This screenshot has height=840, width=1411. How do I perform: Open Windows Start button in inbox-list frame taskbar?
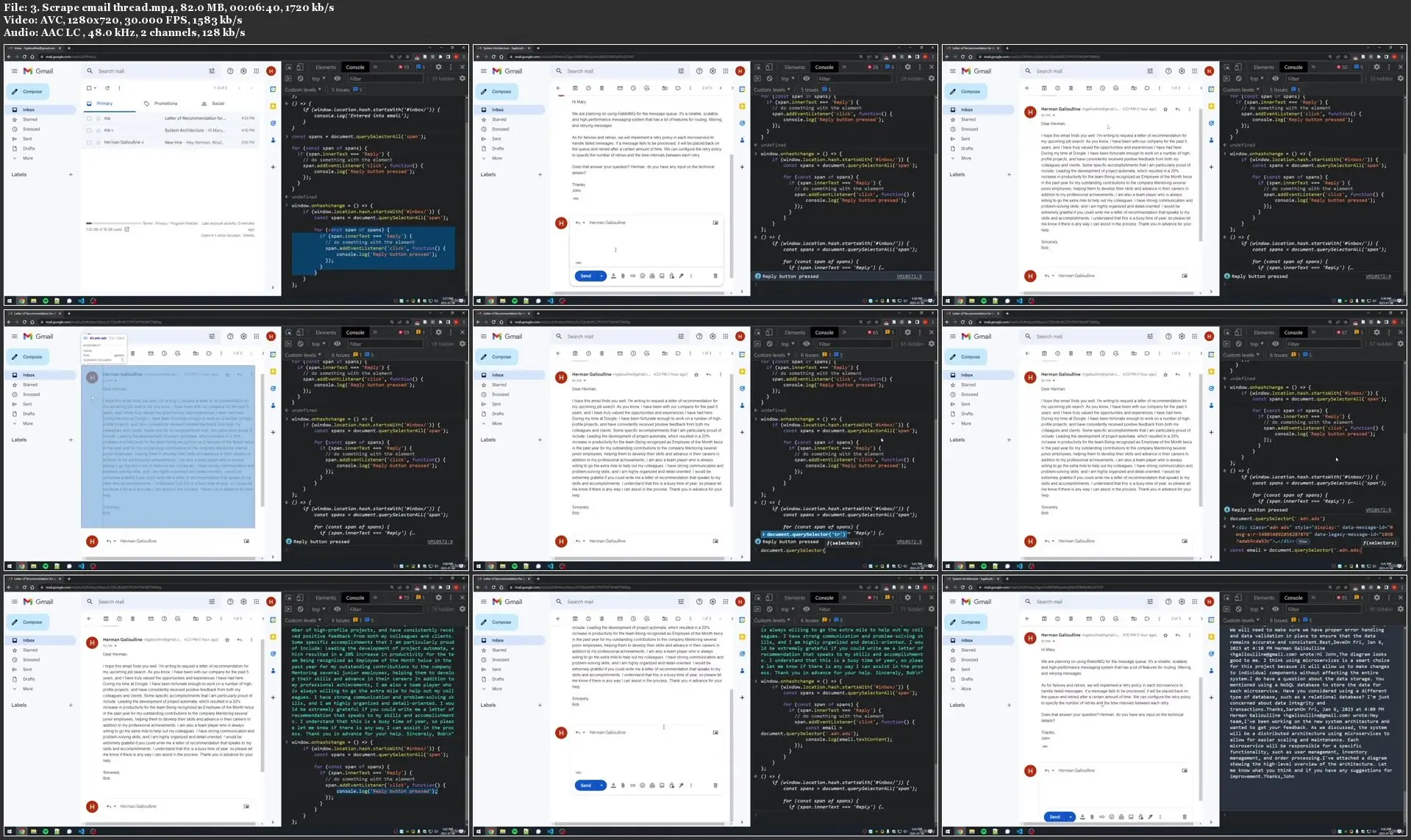[10, 301]
